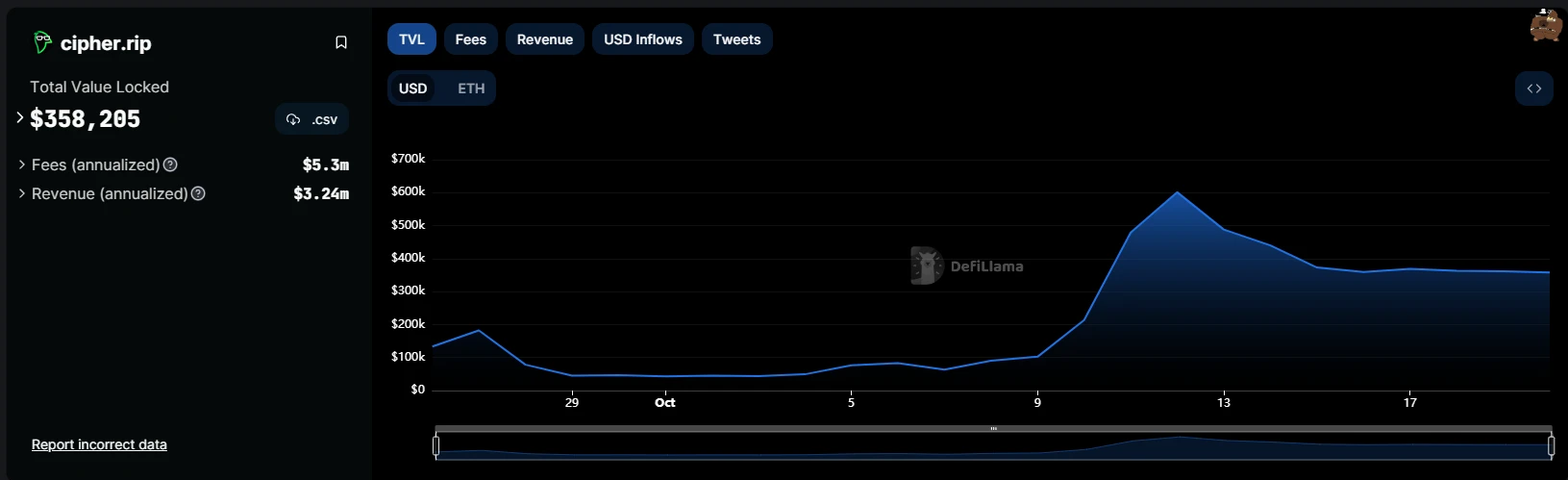Toggle the USD Inflows chart metric
This screenshot has height=480, width=1568.
point(642,39)
